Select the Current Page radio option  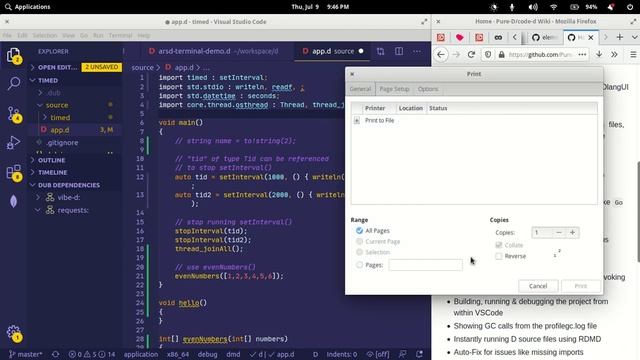coord(359,241)
